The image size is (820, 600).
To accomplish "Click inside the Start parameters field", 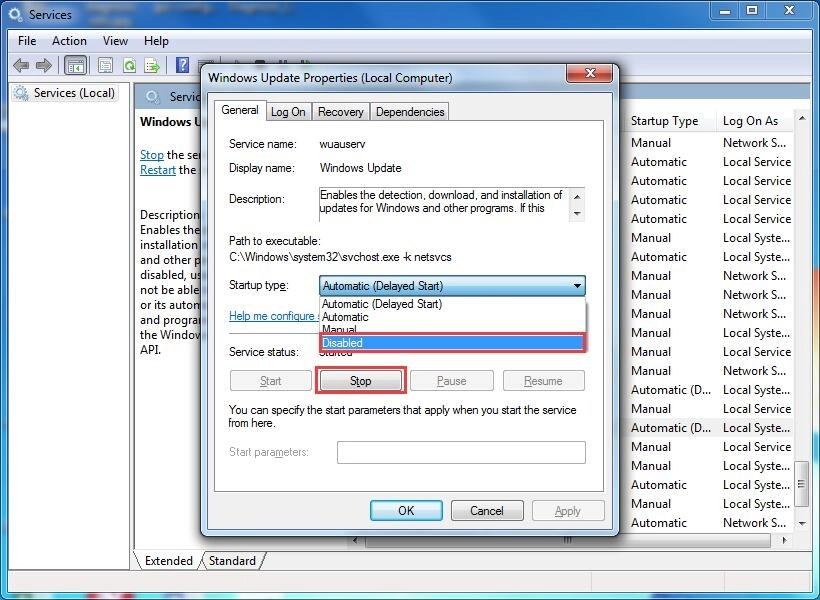I will coord(460,452).
